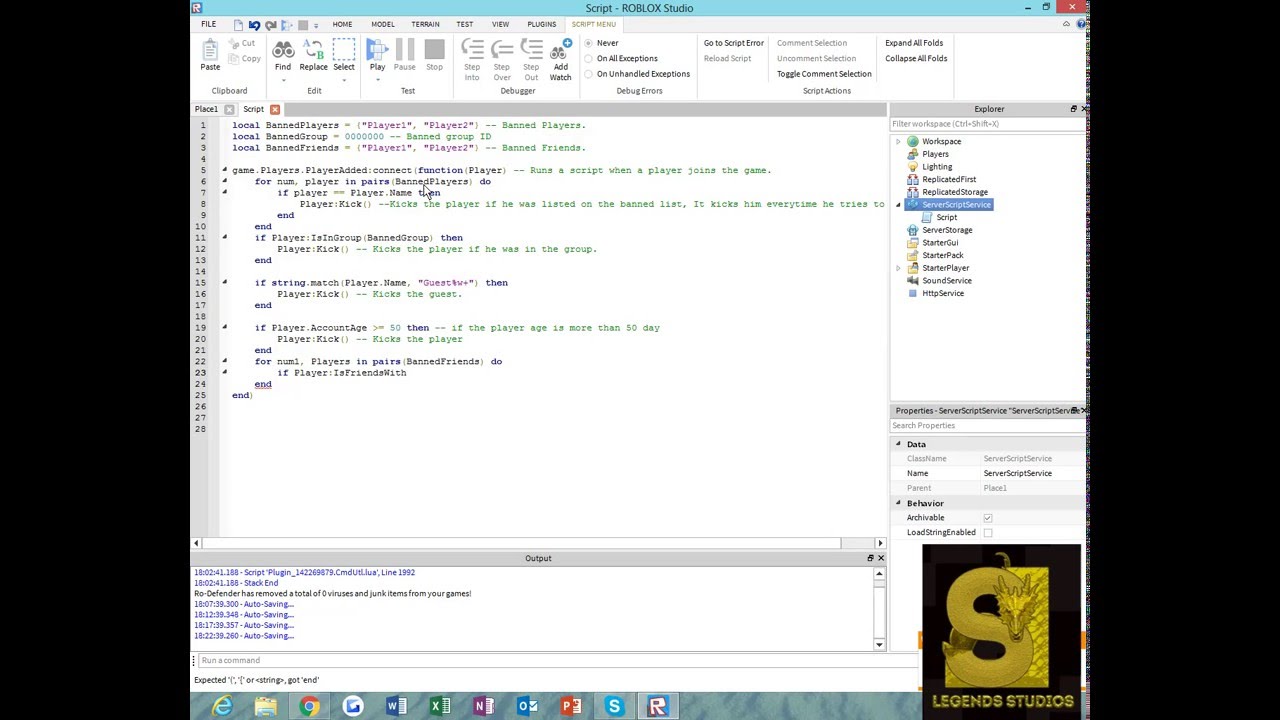
Task: Fold the code block at line 5
Action: 224,170
